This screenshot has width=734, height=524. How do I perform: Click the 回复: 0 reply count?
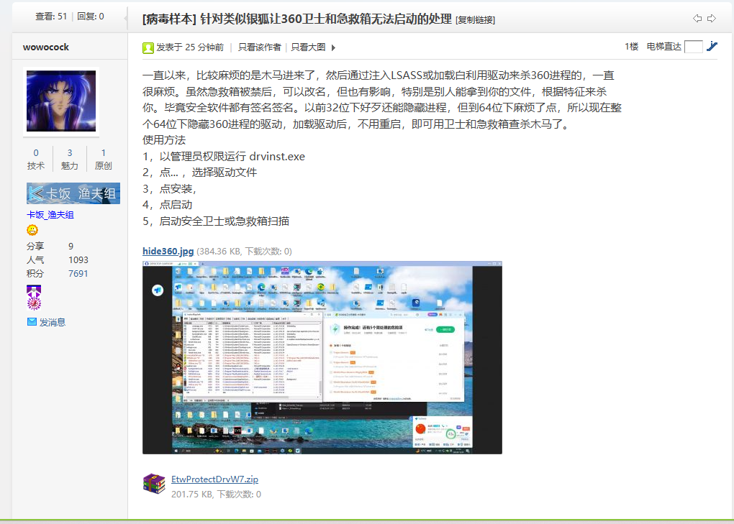pos(90,16)
